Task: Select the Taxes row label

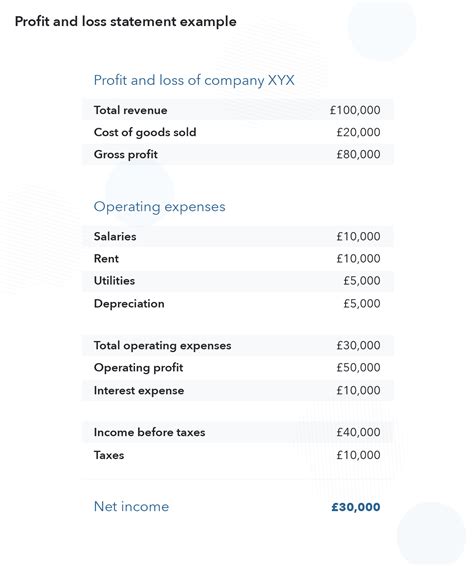Action: (109, 455)
